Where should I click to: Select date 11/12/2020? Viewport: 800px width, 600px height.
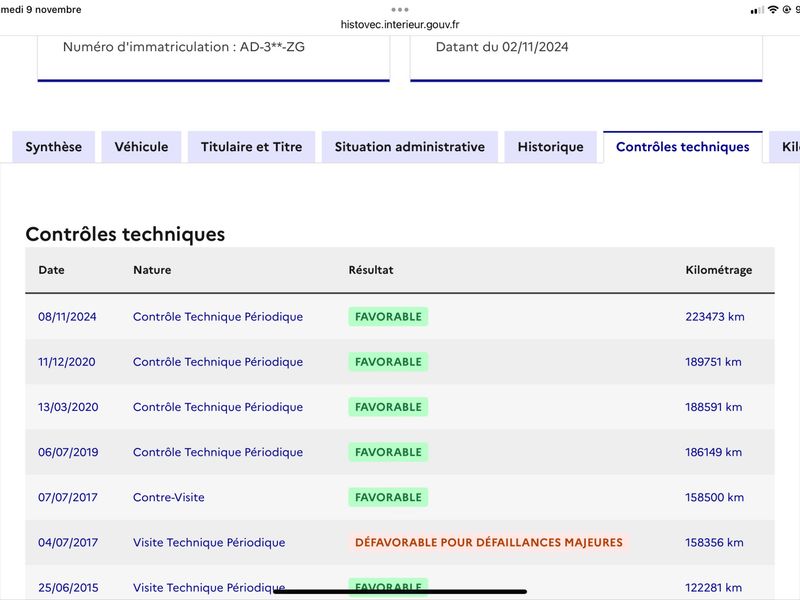(67, 362)
